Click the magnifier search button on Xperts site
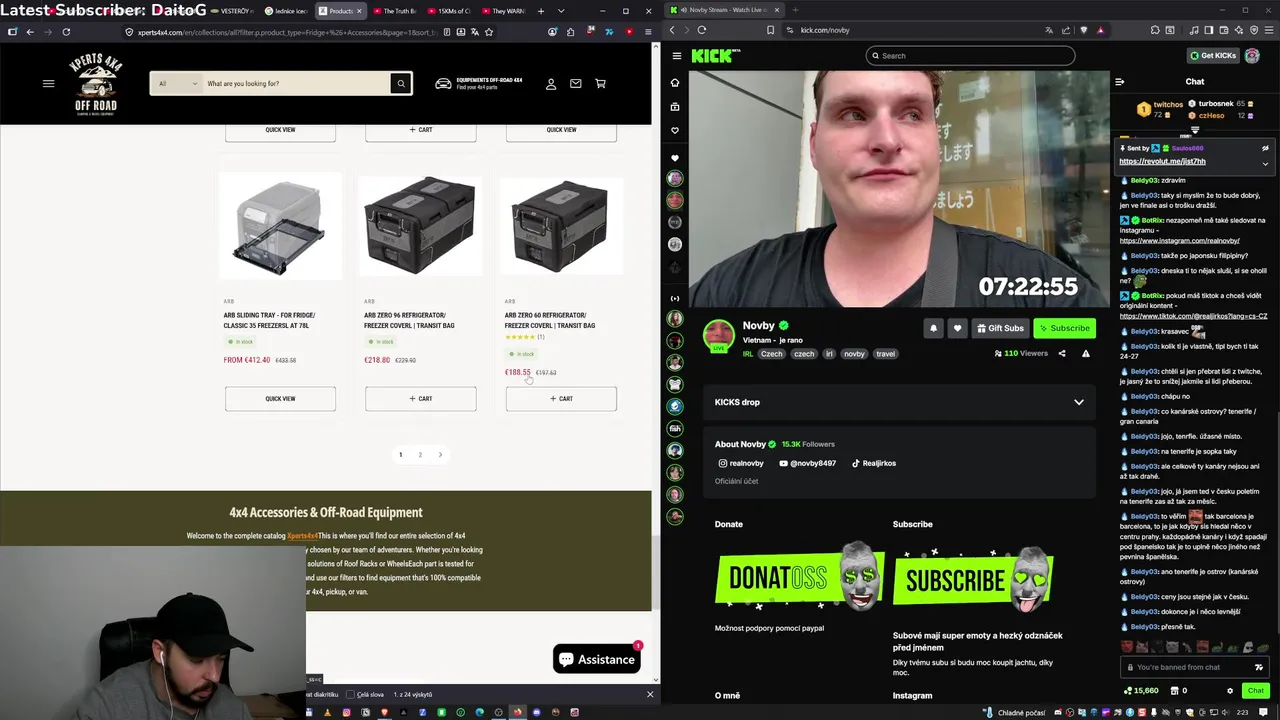1280x720 pixels. [401, 84]
